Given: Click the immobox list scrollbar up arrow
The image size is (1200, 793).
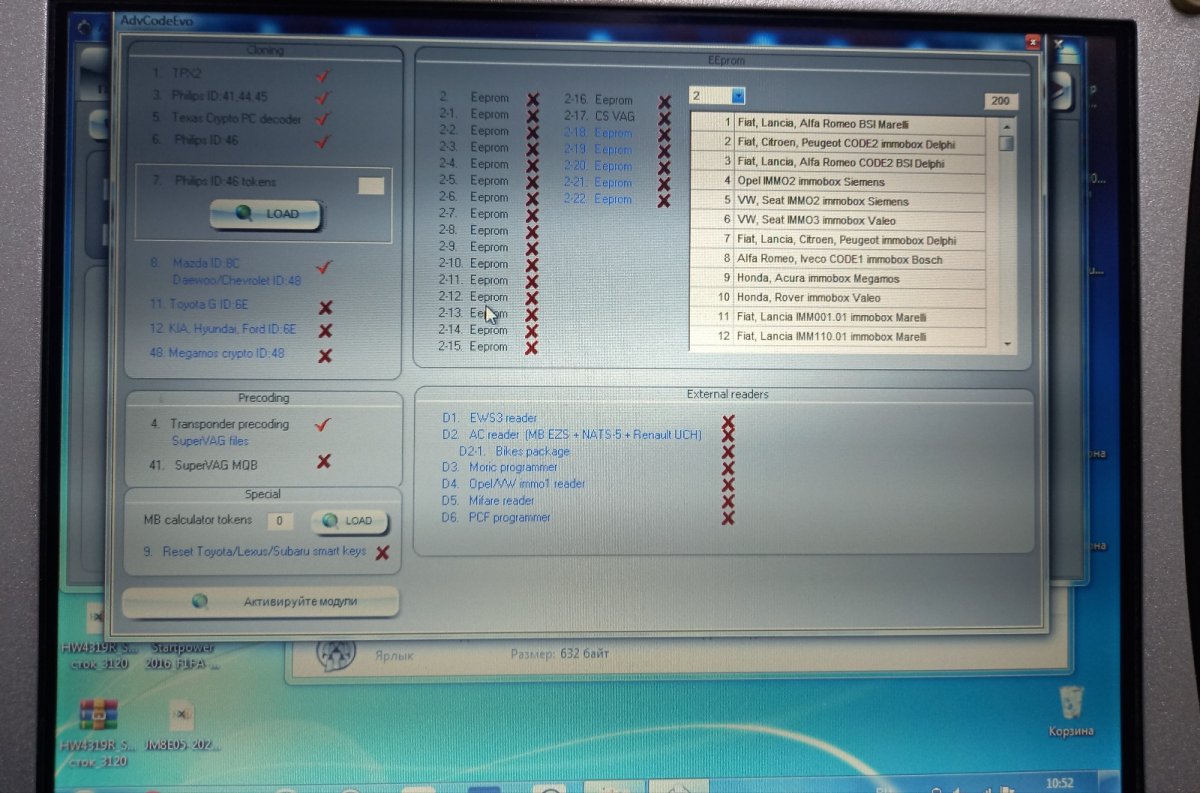Looking at the screenshot, I should [1006, 127].
